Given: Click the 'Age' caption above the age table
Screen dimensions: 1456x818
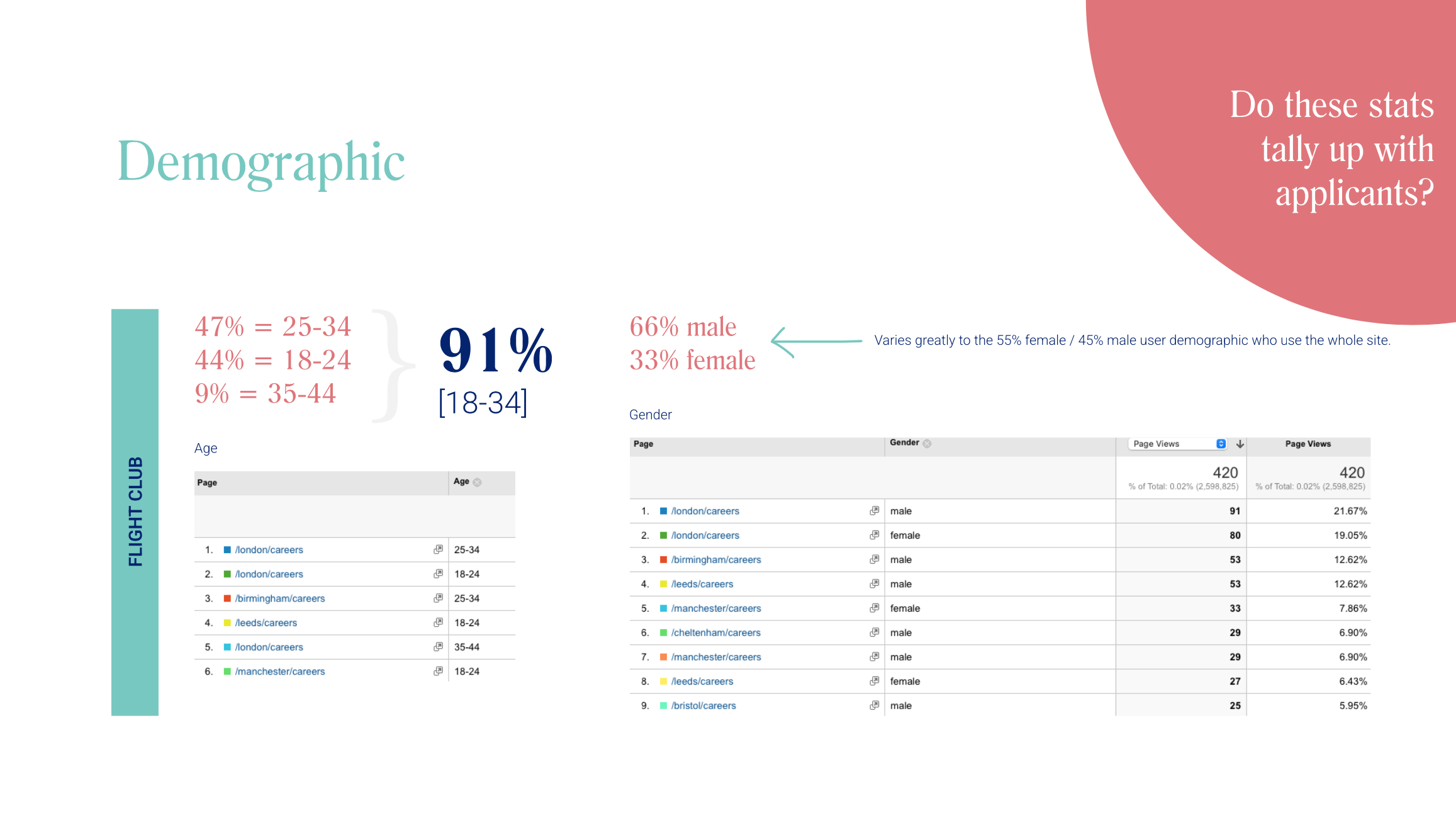Looking at the screenshot, I should pyautogui.click(x=206, y=448).
